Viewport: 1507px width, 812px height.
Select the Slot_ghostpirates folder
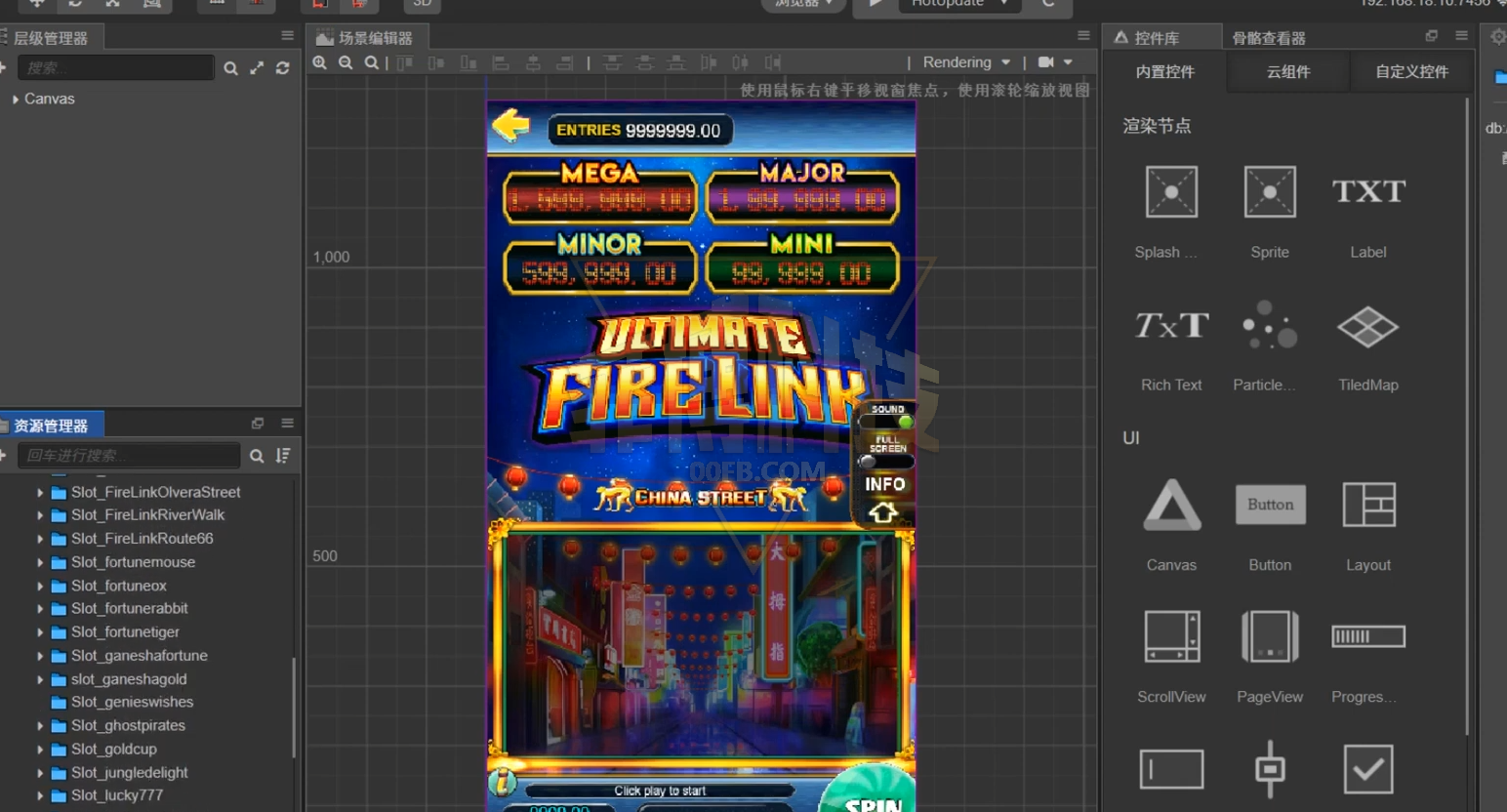coord(128,726)
